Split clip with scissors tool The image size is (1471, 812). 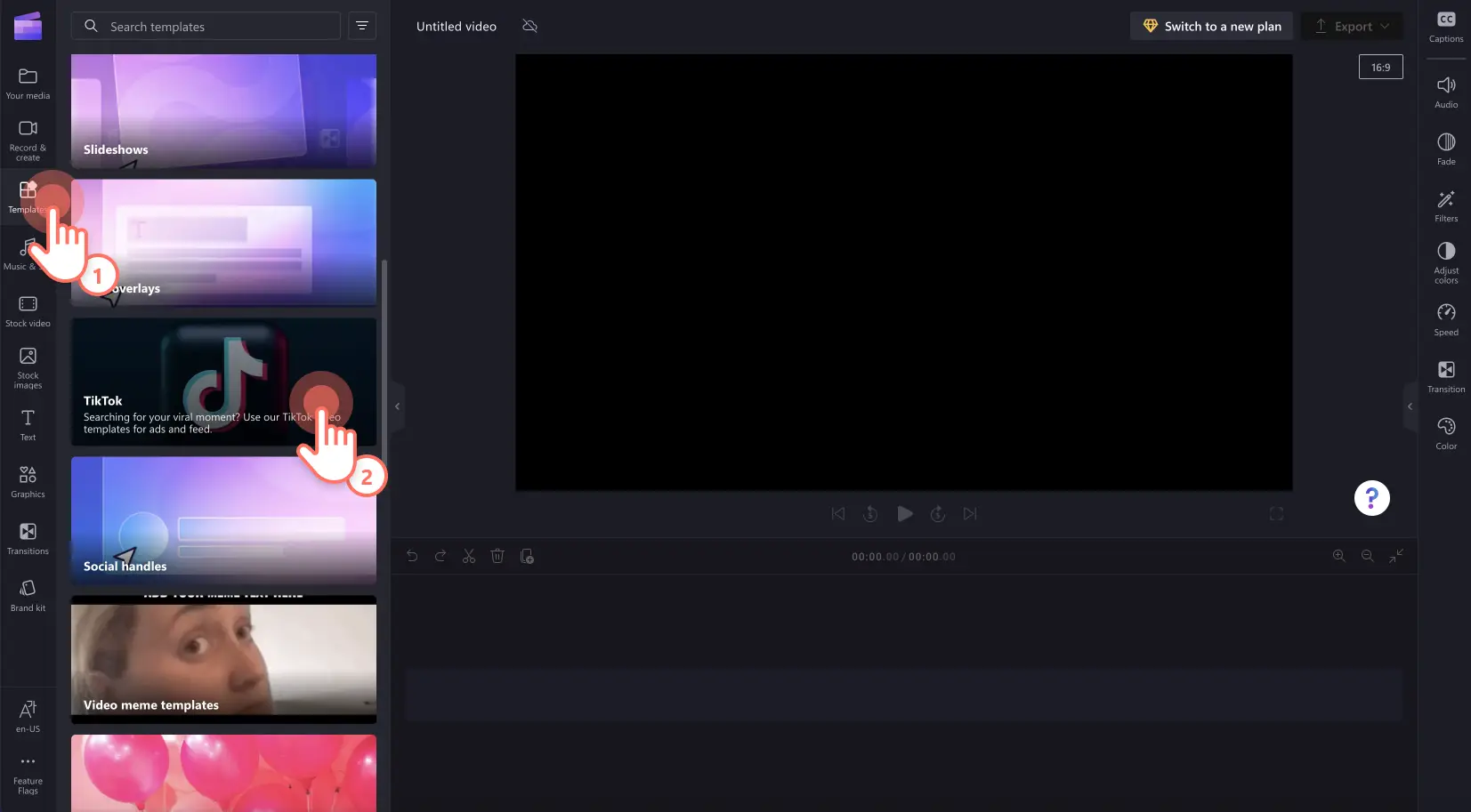(x=469, y=556)
